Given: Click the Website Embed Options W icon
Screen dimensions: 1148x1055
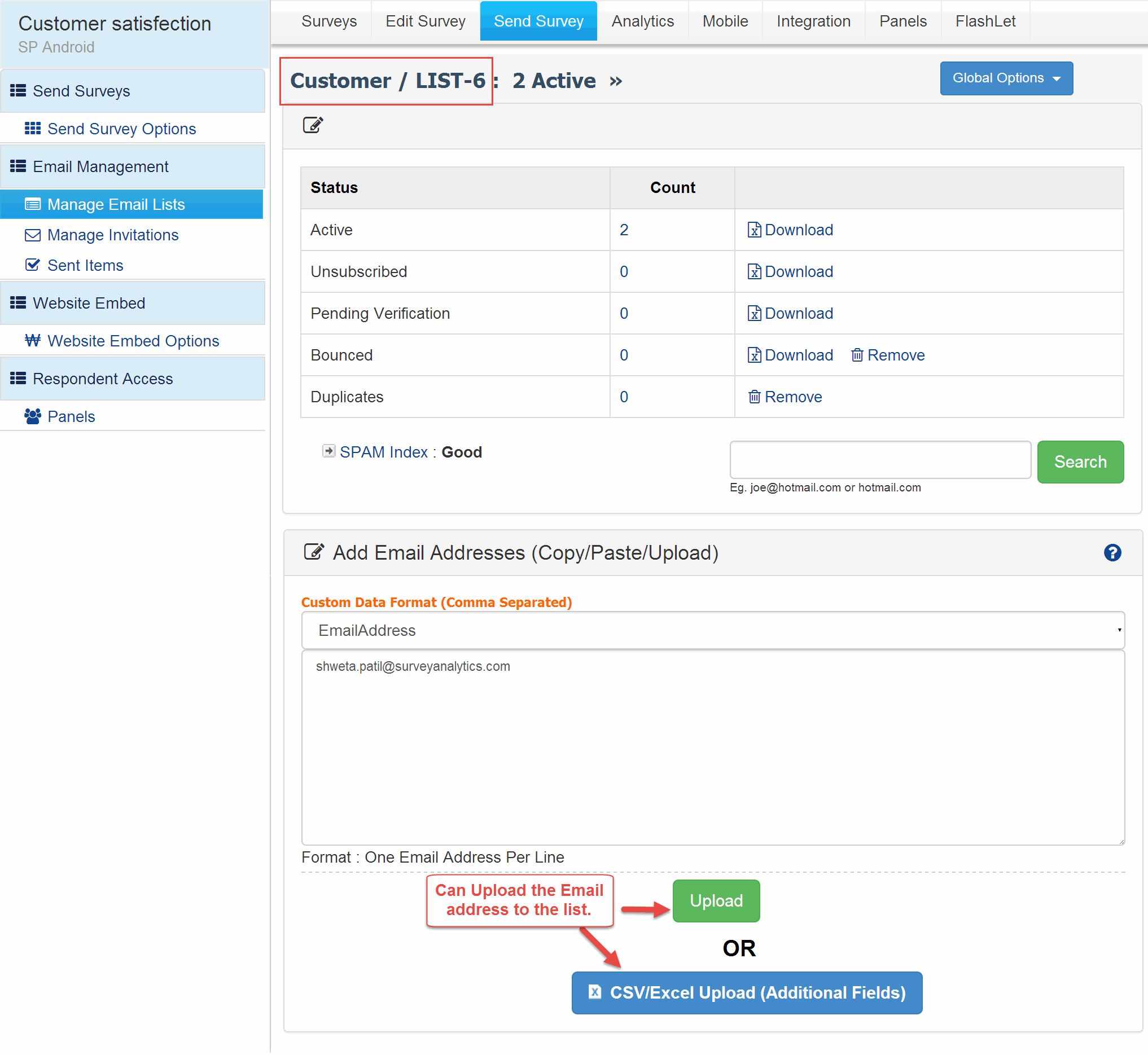Looking at the screenshot, I should [x=33, y=340].
